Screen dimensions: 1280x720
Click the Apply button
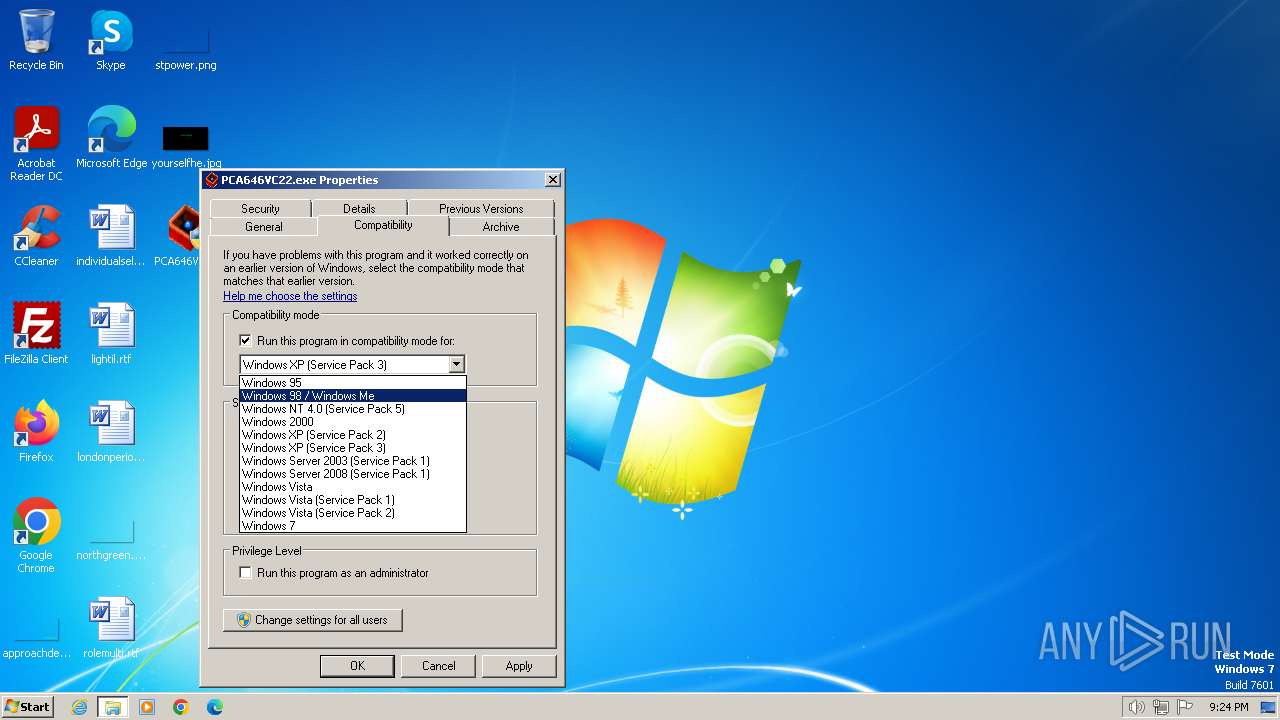[519, 666]
